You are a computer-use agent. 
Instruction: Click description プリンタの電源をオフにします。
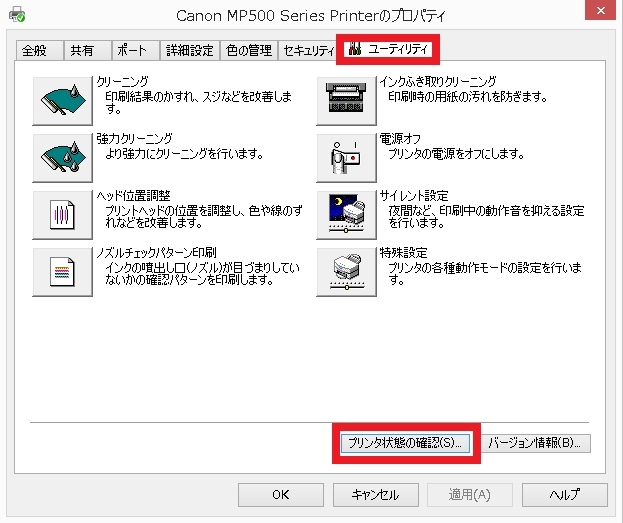pos(456,153)
